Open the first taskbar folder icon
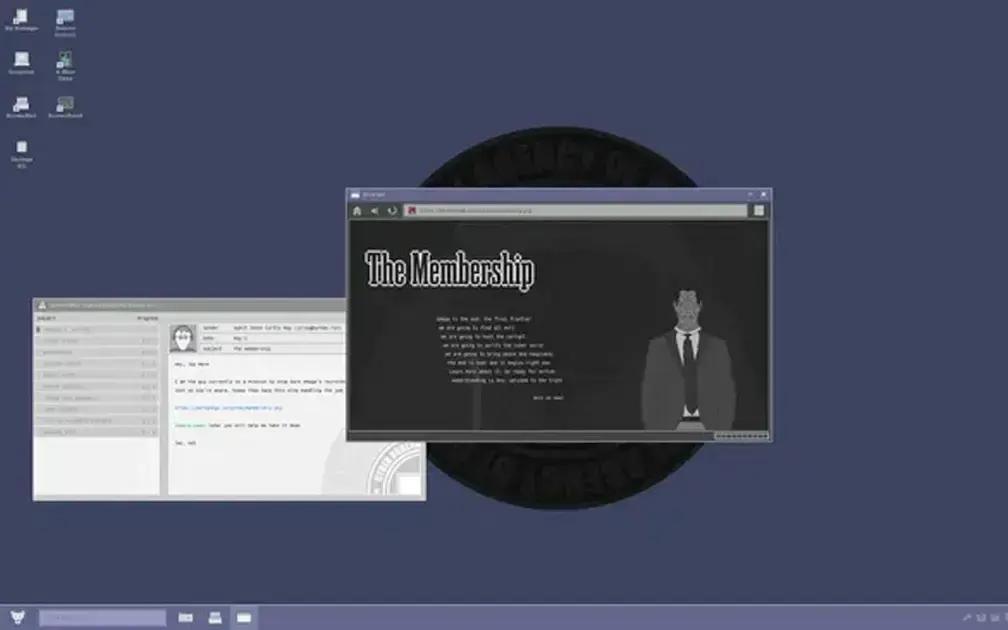This screenshot has height=630, width=1008. 186,618
